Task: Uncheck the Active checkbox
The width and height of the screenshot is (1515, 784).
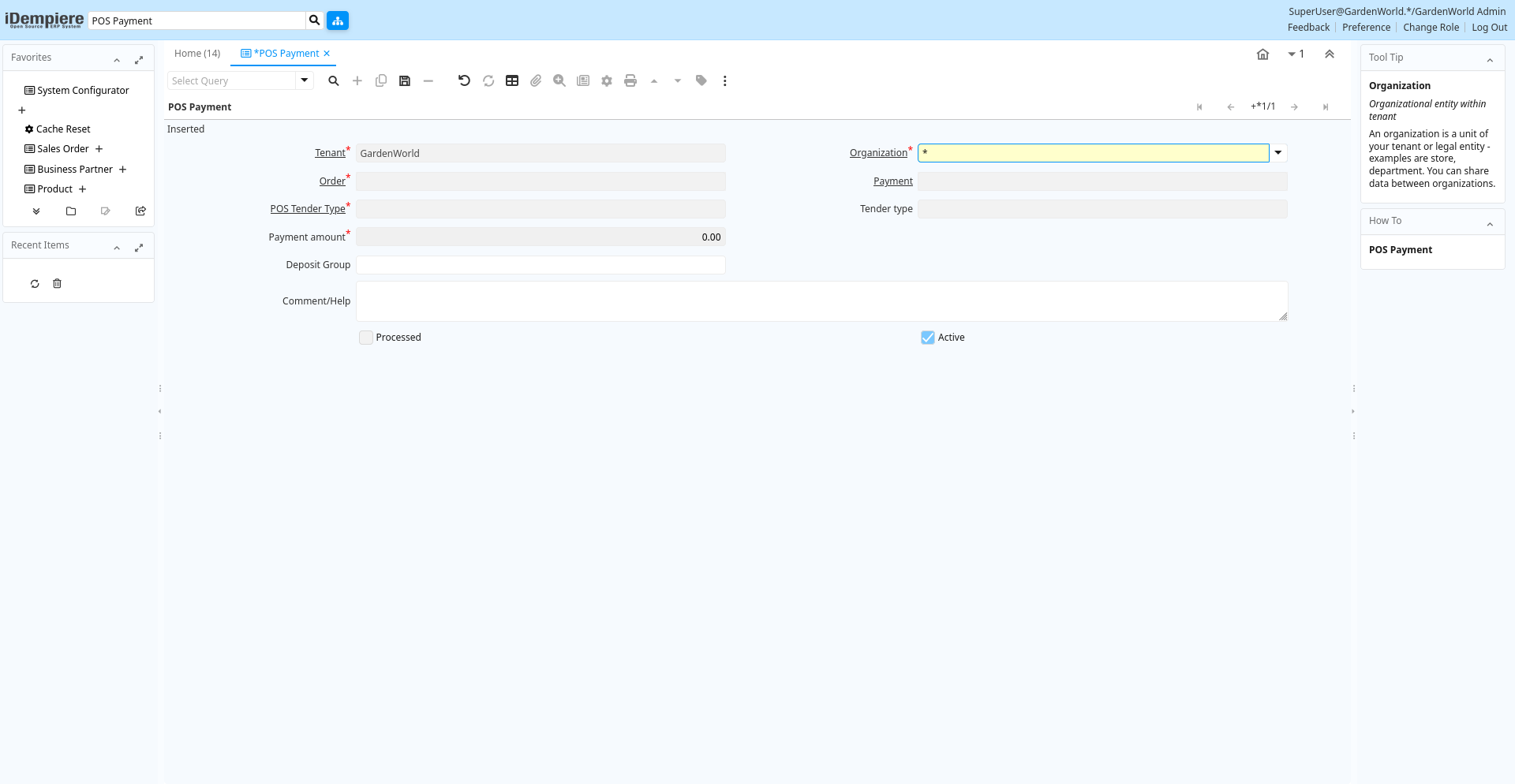Action: click(928, 338)
